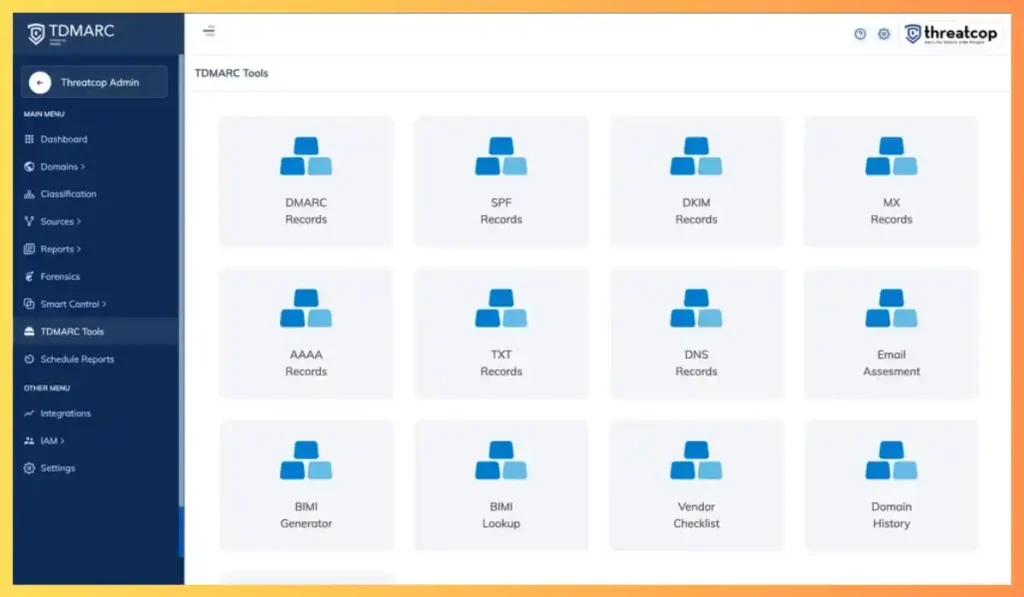Open the AAAA Records tool icon
The height and width of the screenshot is (597, 1024).
[x=306, y=308]
